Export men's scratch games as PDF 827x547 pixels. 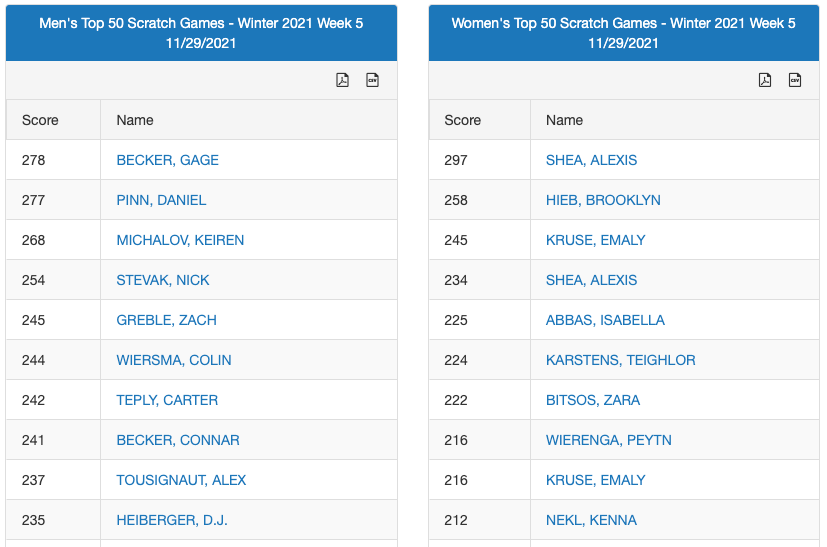(x=342, y=80)
